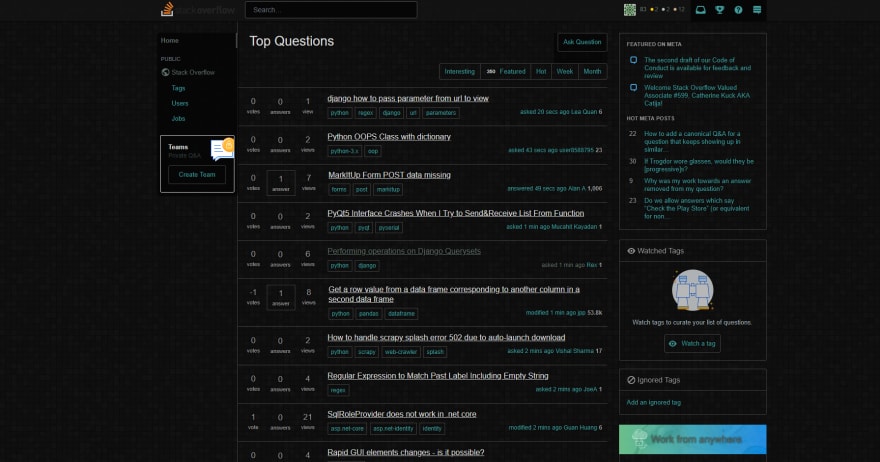The image size is (880, 462).
Task: Open Why was my work removed meta post
Action: click(697, 185)
